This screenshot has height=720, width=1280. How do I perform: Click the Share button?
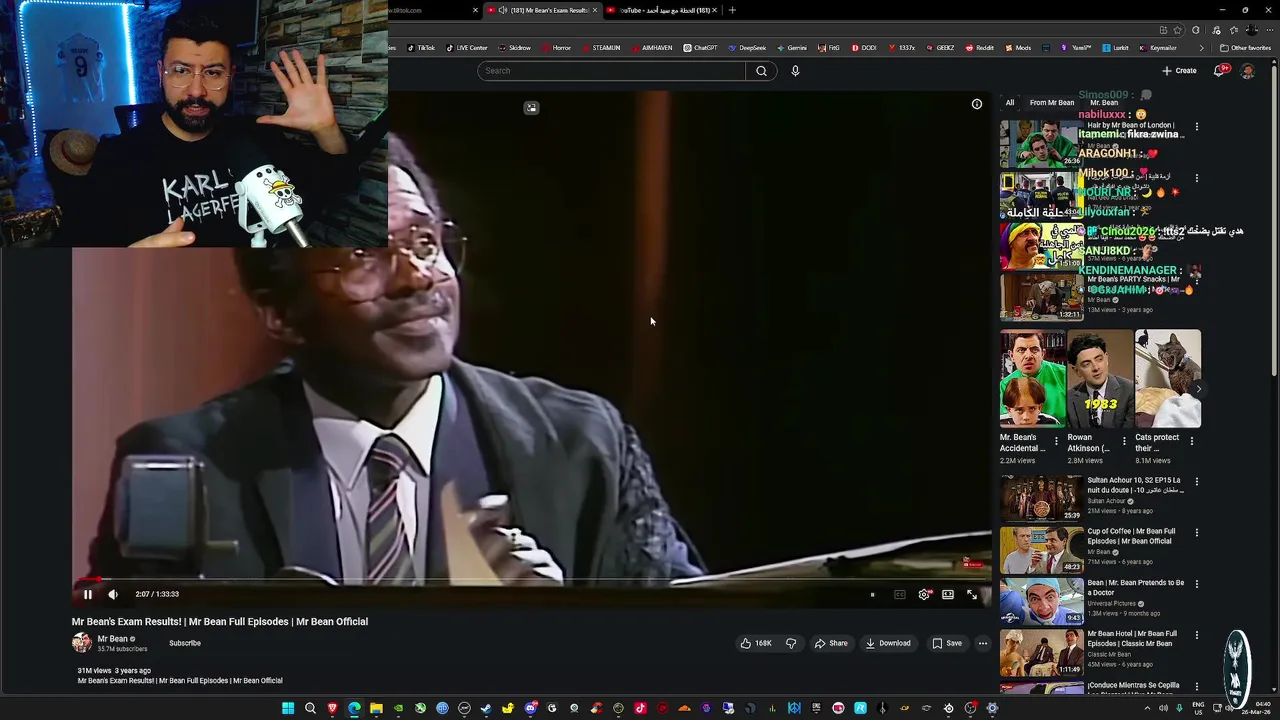pos(831,643)
